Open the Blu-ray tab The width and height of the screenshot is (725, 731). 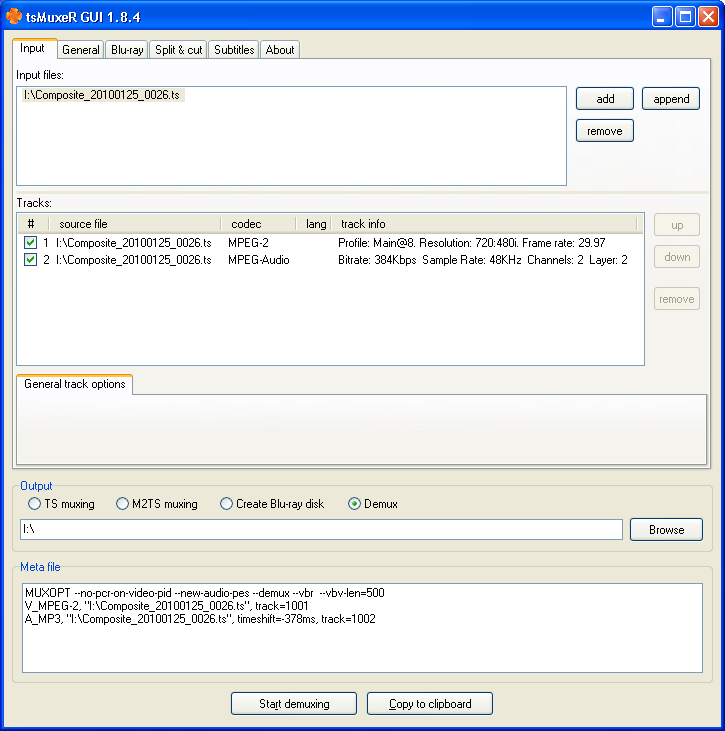[x=127, y=50]
